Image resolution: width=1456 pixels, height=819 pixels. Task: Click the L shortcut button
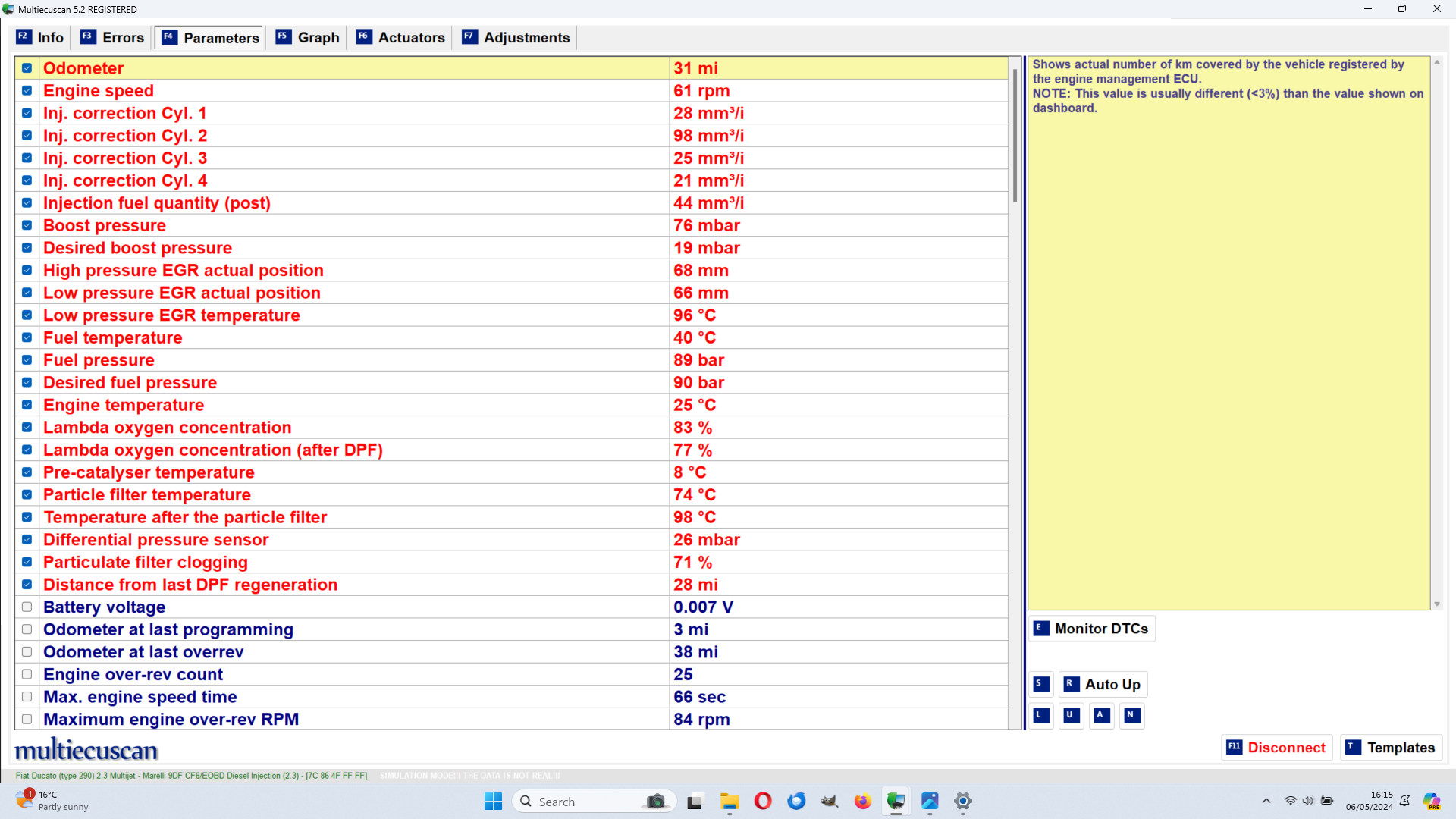[x=1041, y=715]
